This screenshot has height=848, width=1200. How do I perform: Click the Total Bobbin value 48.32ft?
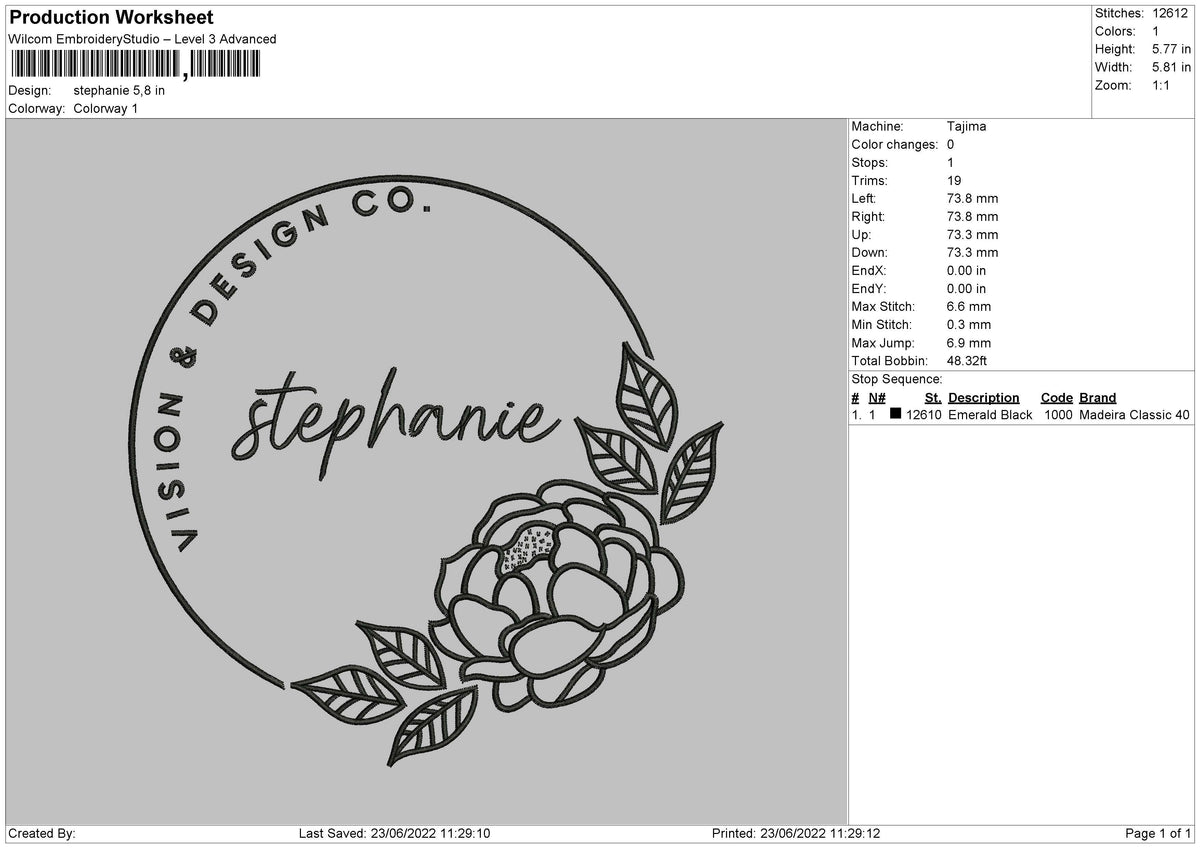pyautogui.click(x=967, y=361)
